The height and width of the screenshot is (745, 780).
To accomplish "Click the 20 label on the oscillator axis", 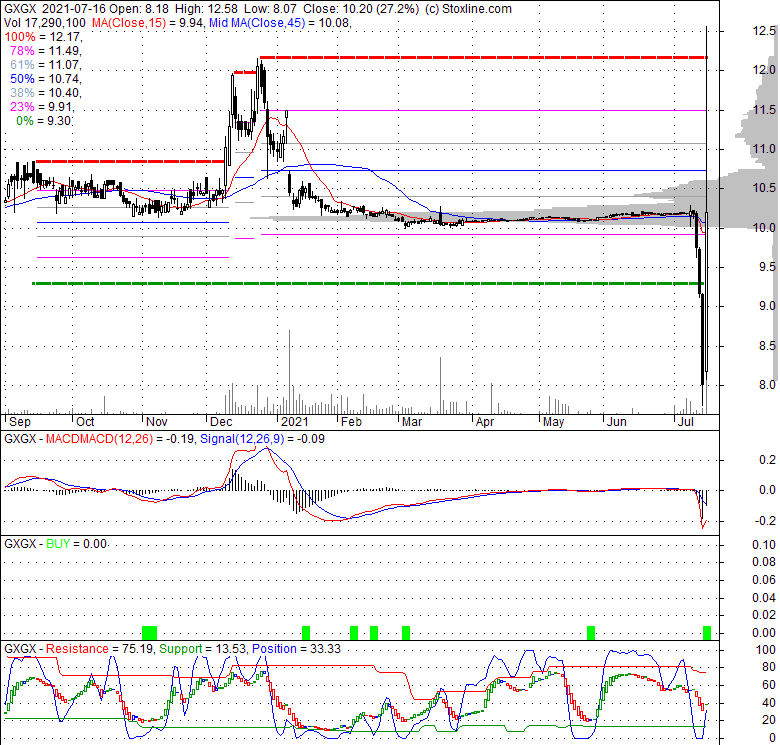I will (770, 720).
